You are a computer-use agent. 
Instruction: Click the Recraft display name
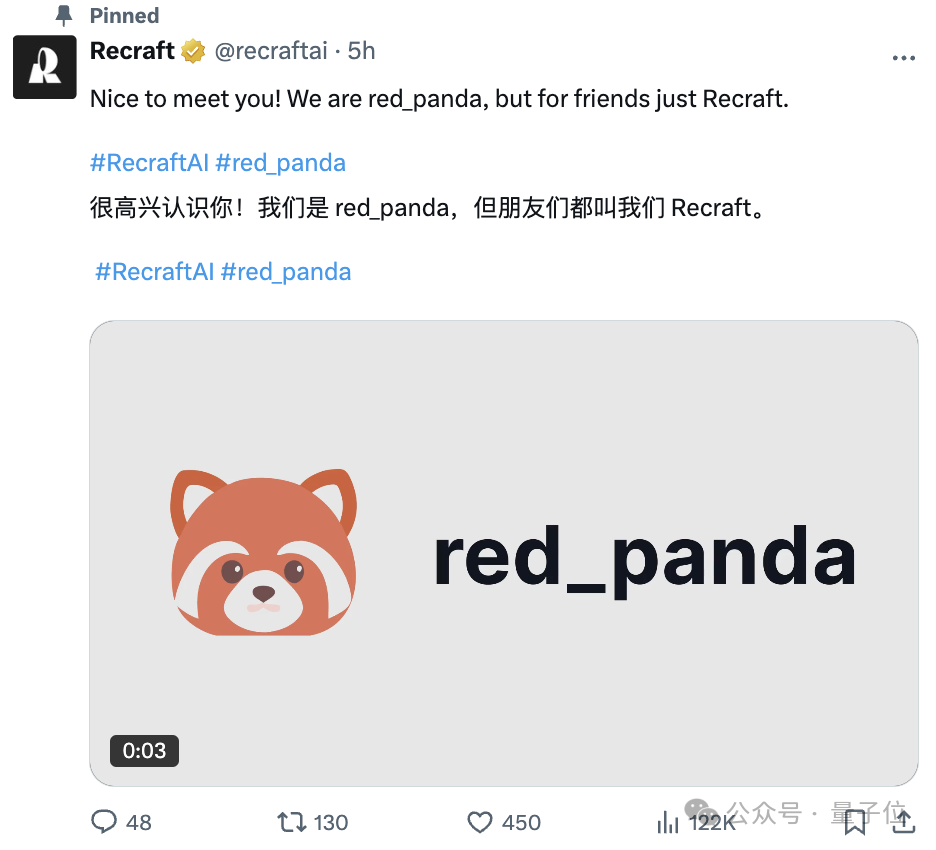(x=132, y=51)
